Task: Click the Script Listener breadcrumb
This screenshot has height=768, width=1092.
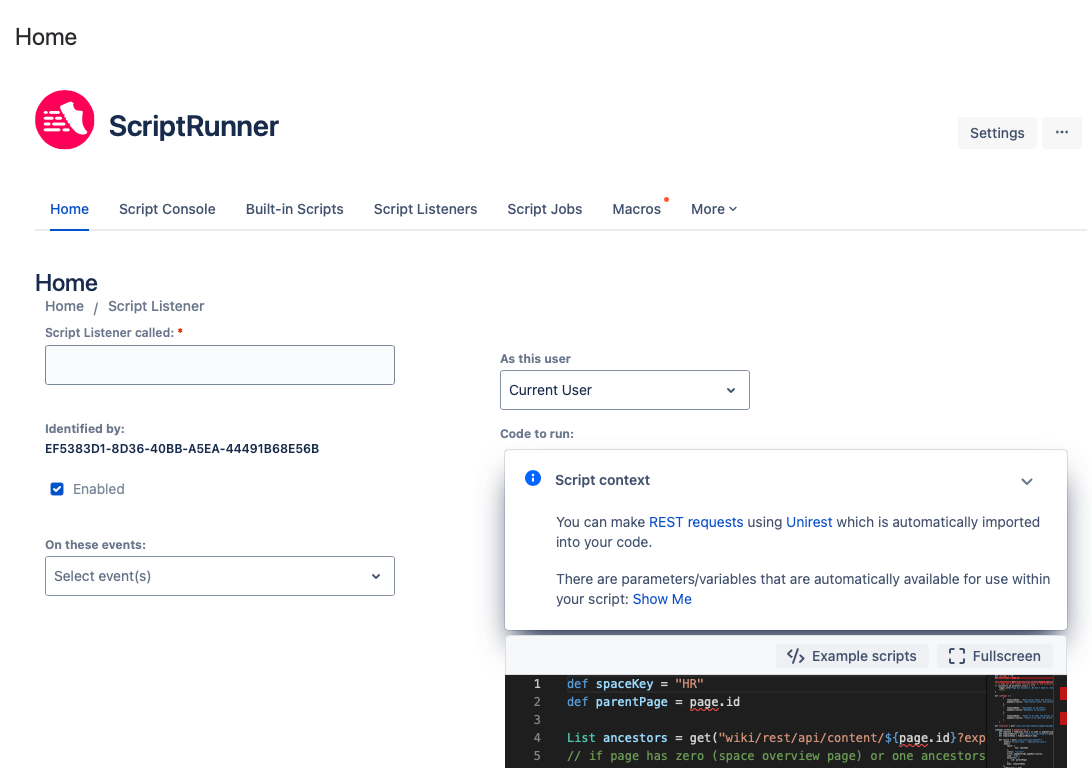Action: coord(156,306)
